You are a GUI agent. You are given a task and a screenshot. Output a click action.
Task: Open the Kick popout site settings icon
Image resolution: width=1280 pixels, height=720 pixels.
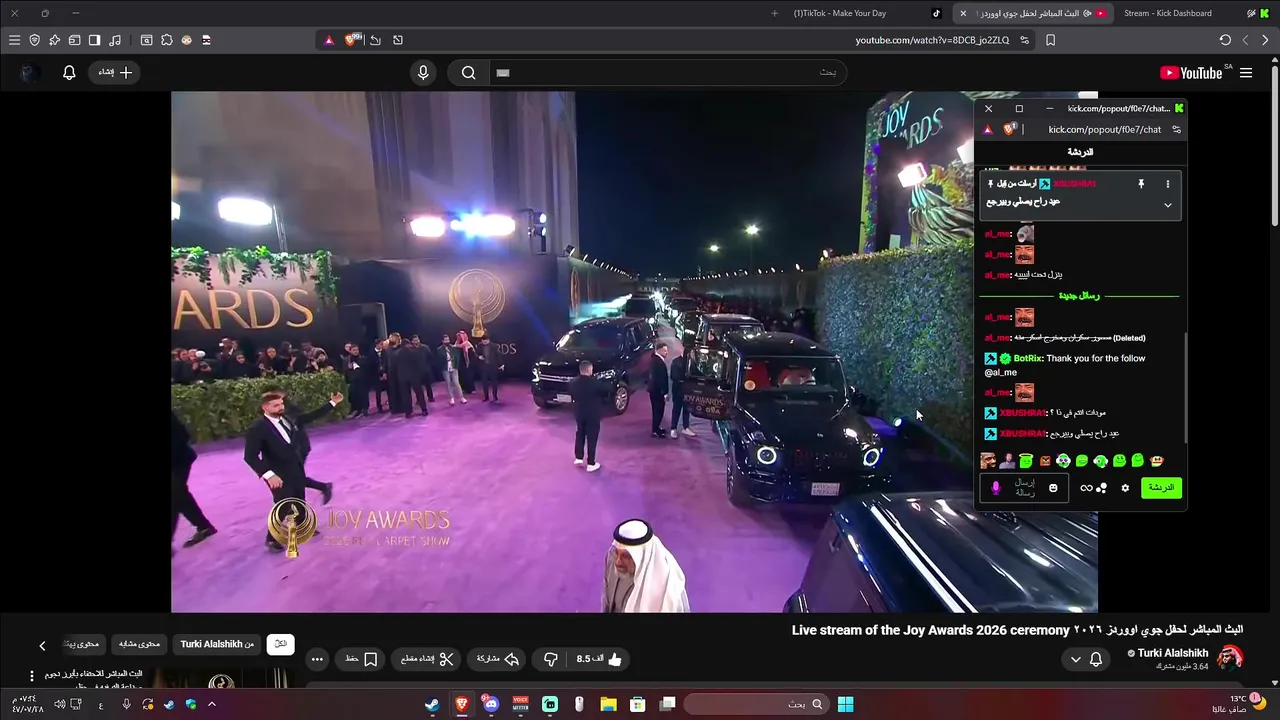[x=1176, y=129]
